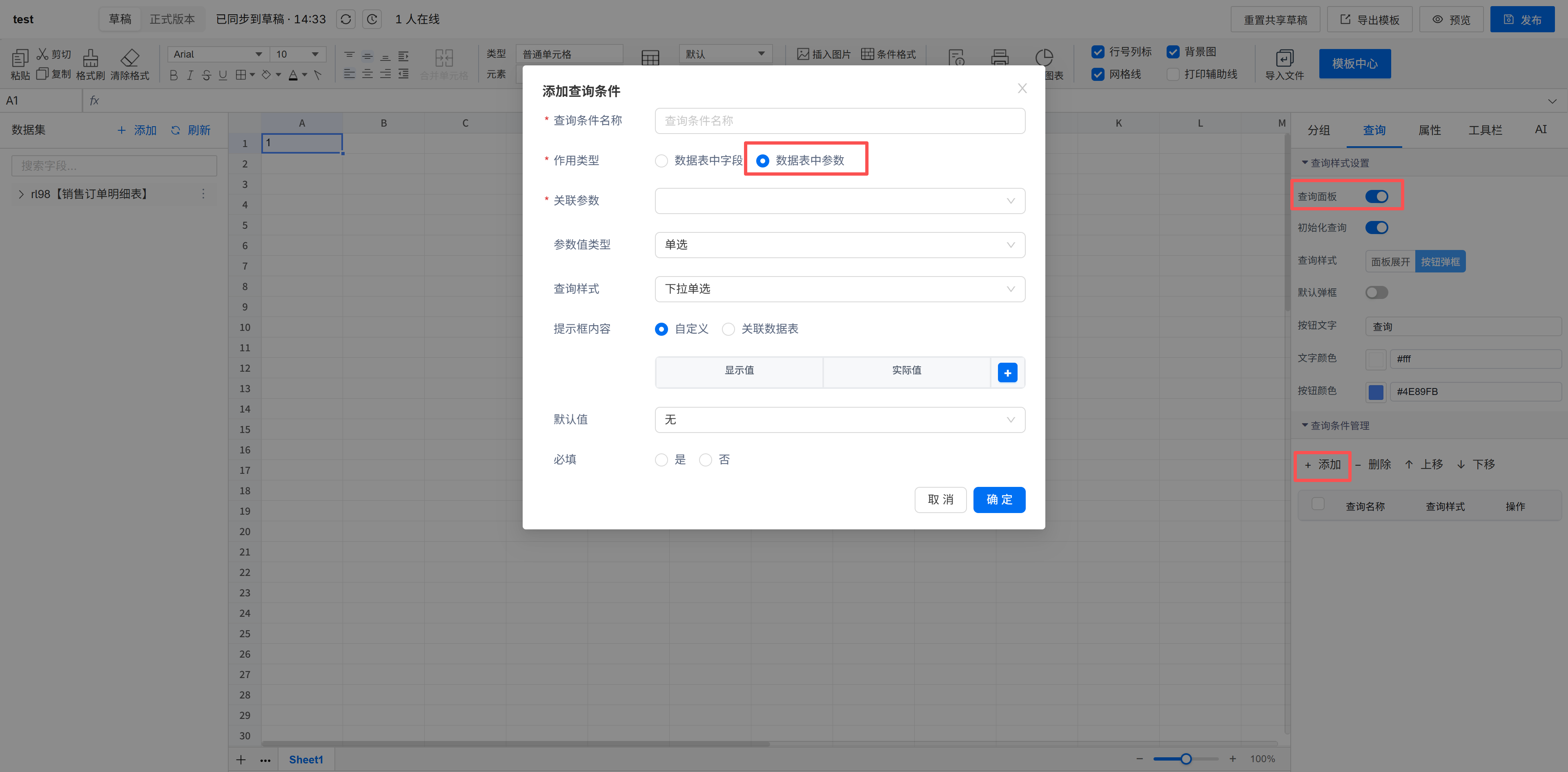Switch to the 分组 tab
Viewport: 1568px width, 772px height.
tap(1319, 129)
